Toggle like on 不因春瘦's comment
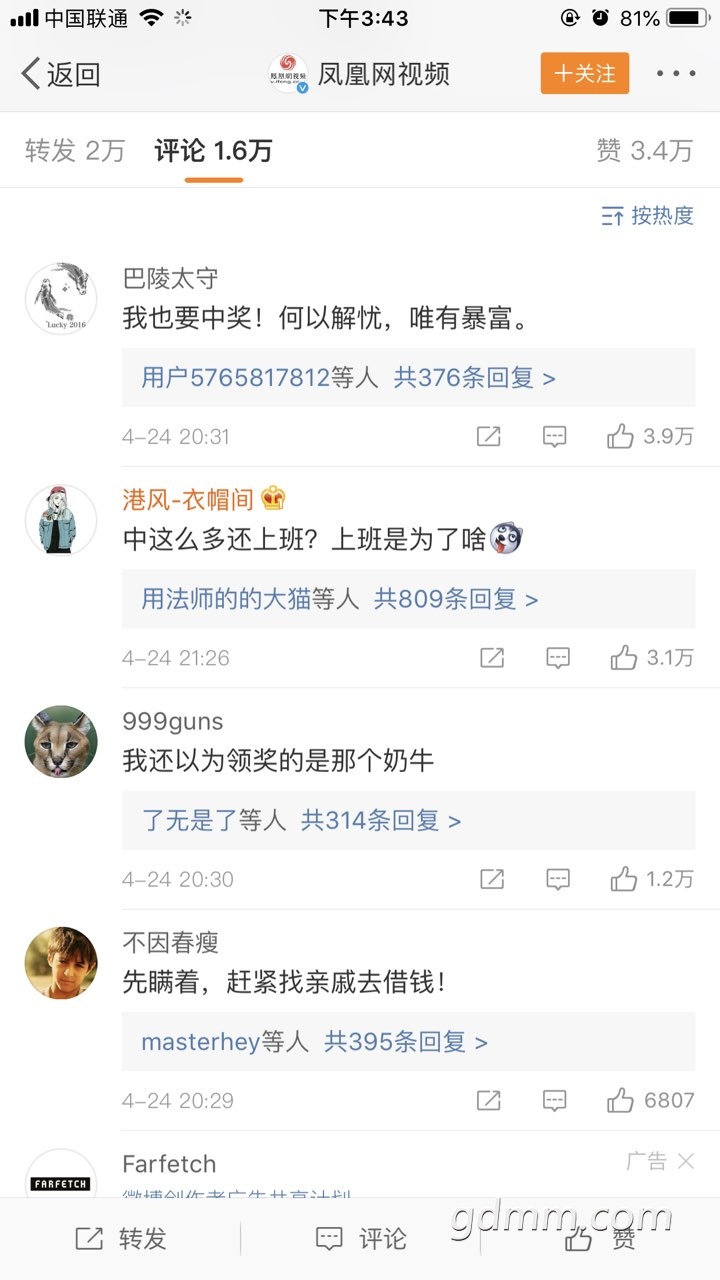This screenshot has width=720, height=1280. pos(621,1100)
